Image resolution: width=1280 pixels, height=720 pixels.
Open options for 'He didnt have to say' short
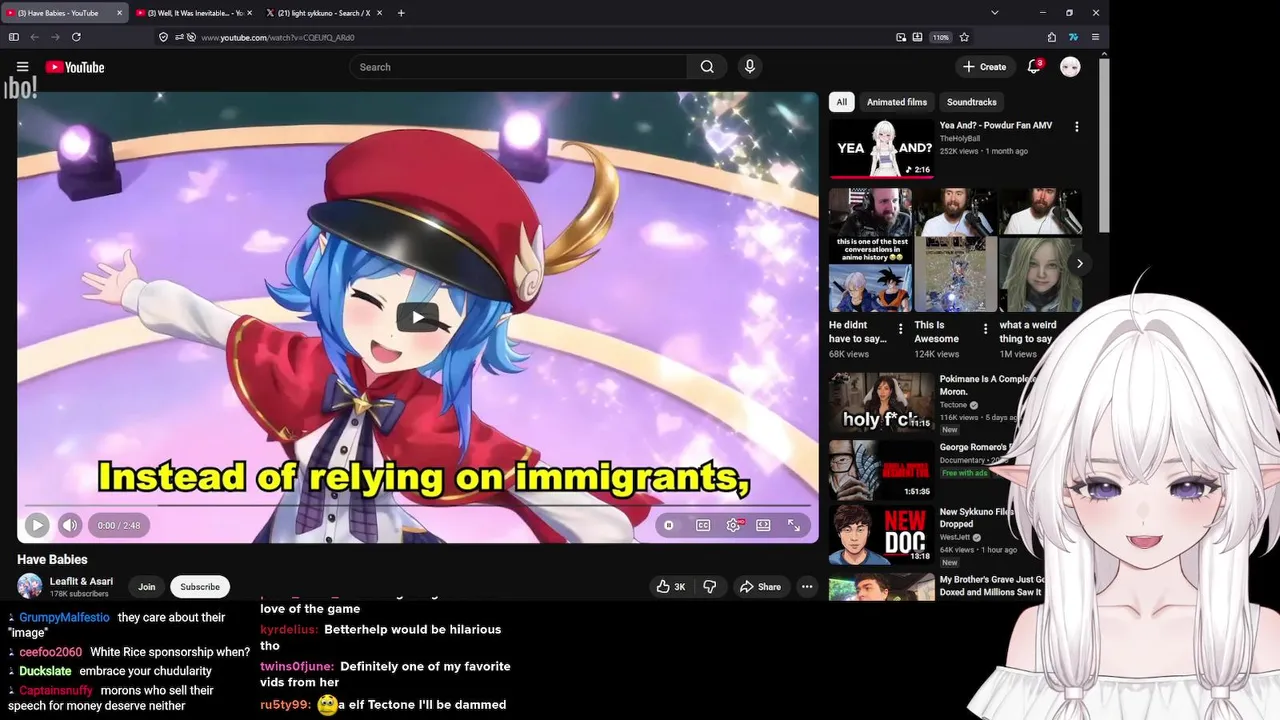900,329
